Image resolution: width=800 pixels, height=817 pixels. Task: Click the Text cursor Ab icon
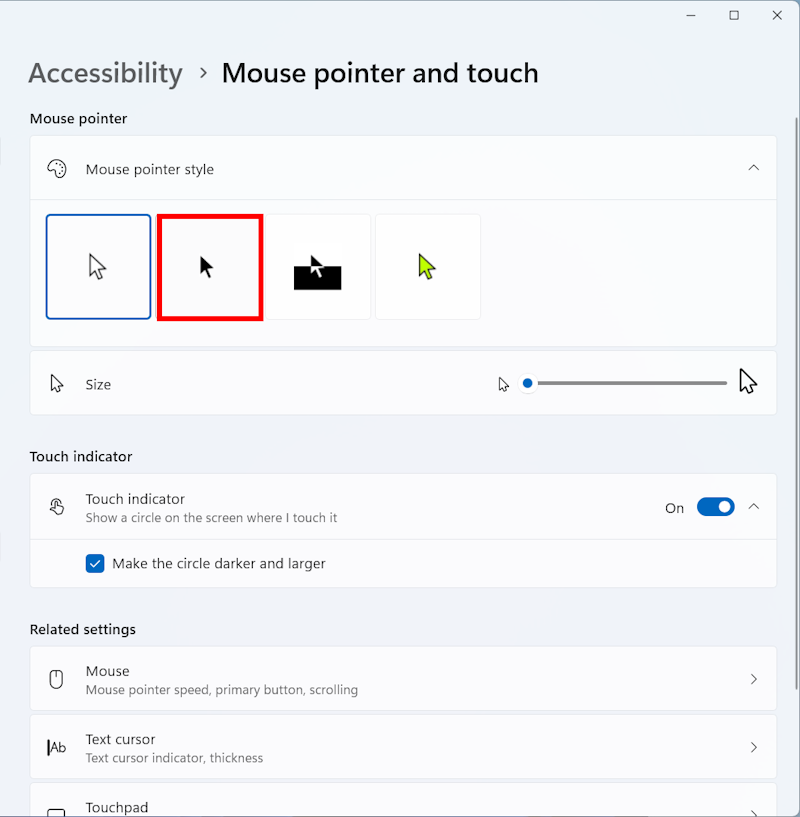57,747
